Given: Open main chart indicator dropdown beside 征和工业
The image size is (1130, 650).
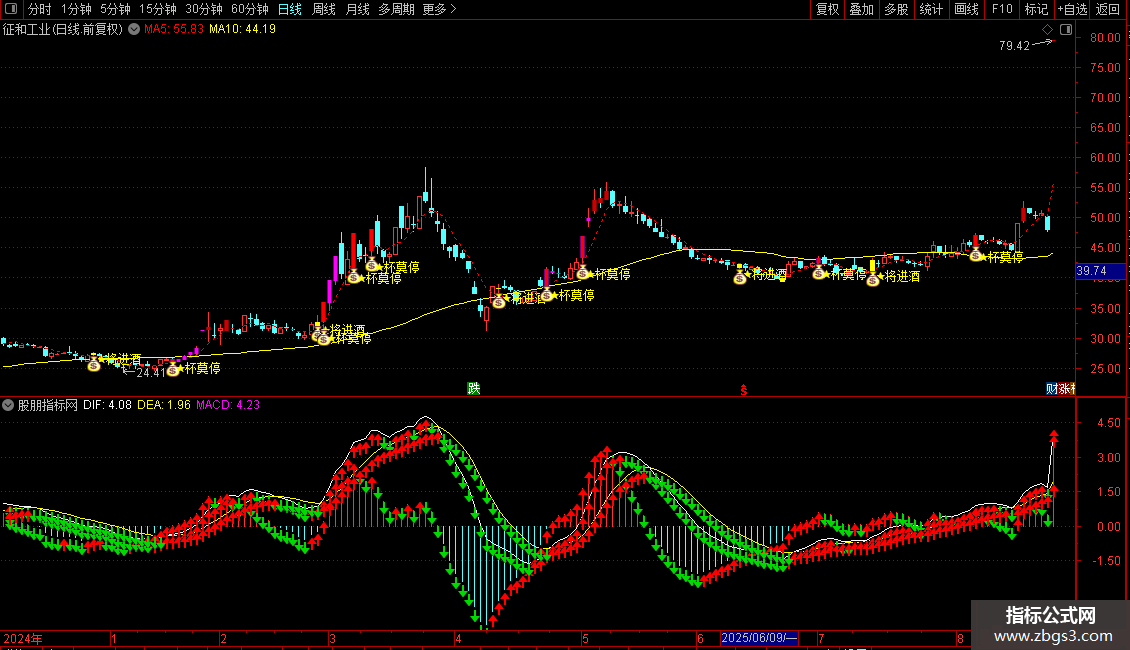Looking at the screenshot, I should point(134,29).
